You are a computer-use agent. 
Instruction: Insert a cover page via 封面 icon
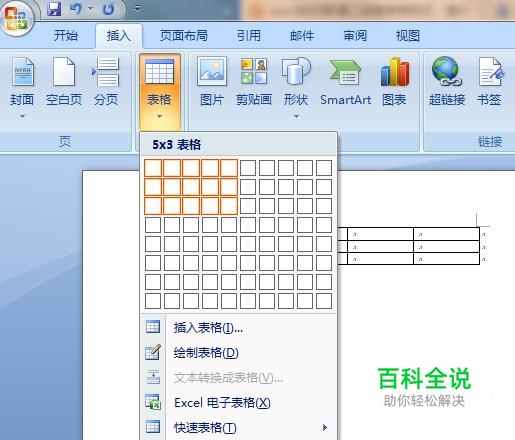[22, 72]
